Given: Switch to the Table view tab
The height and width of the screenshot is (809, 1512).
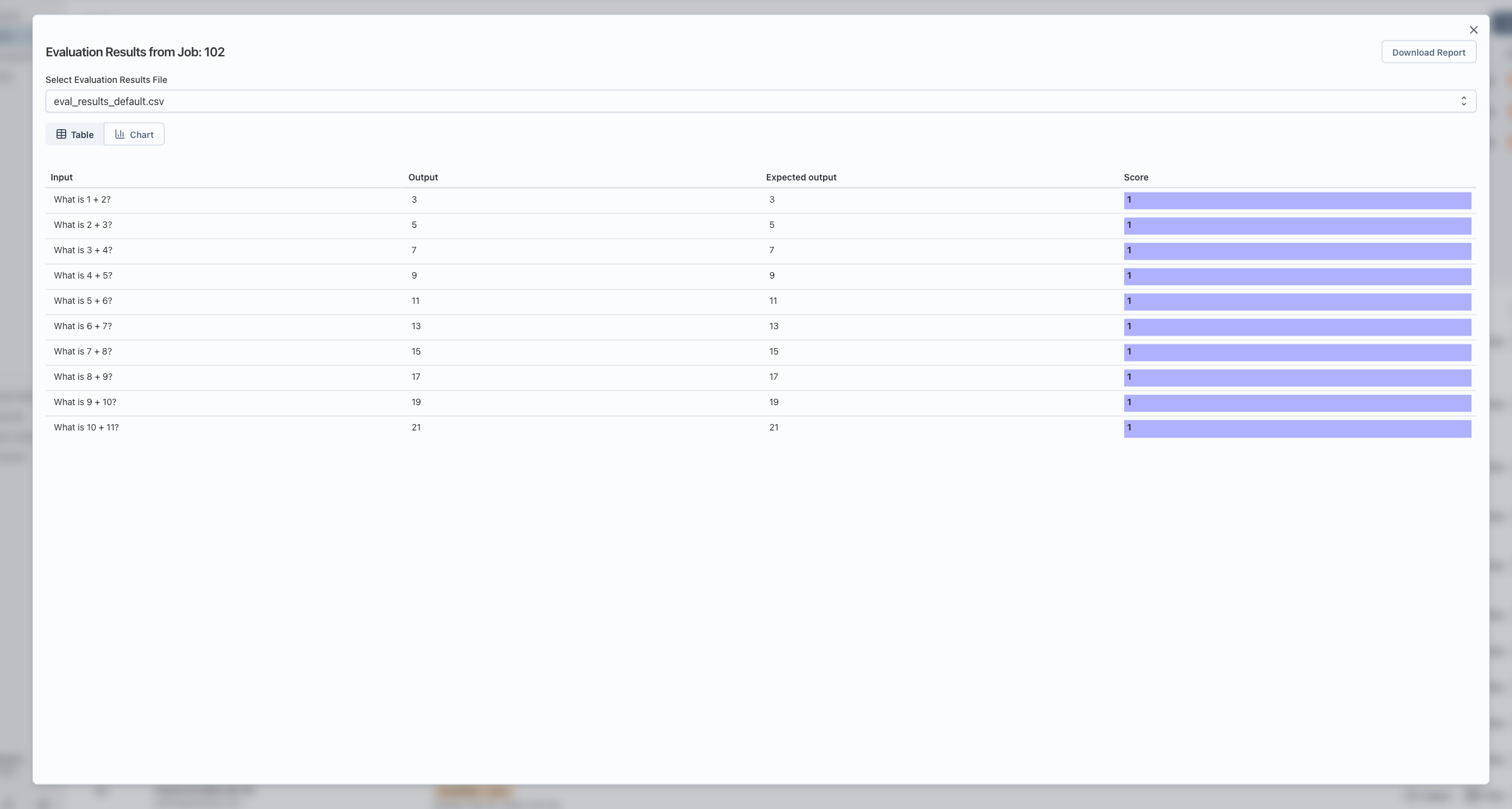Looking at the screenshot, I should tap(74, 134).
